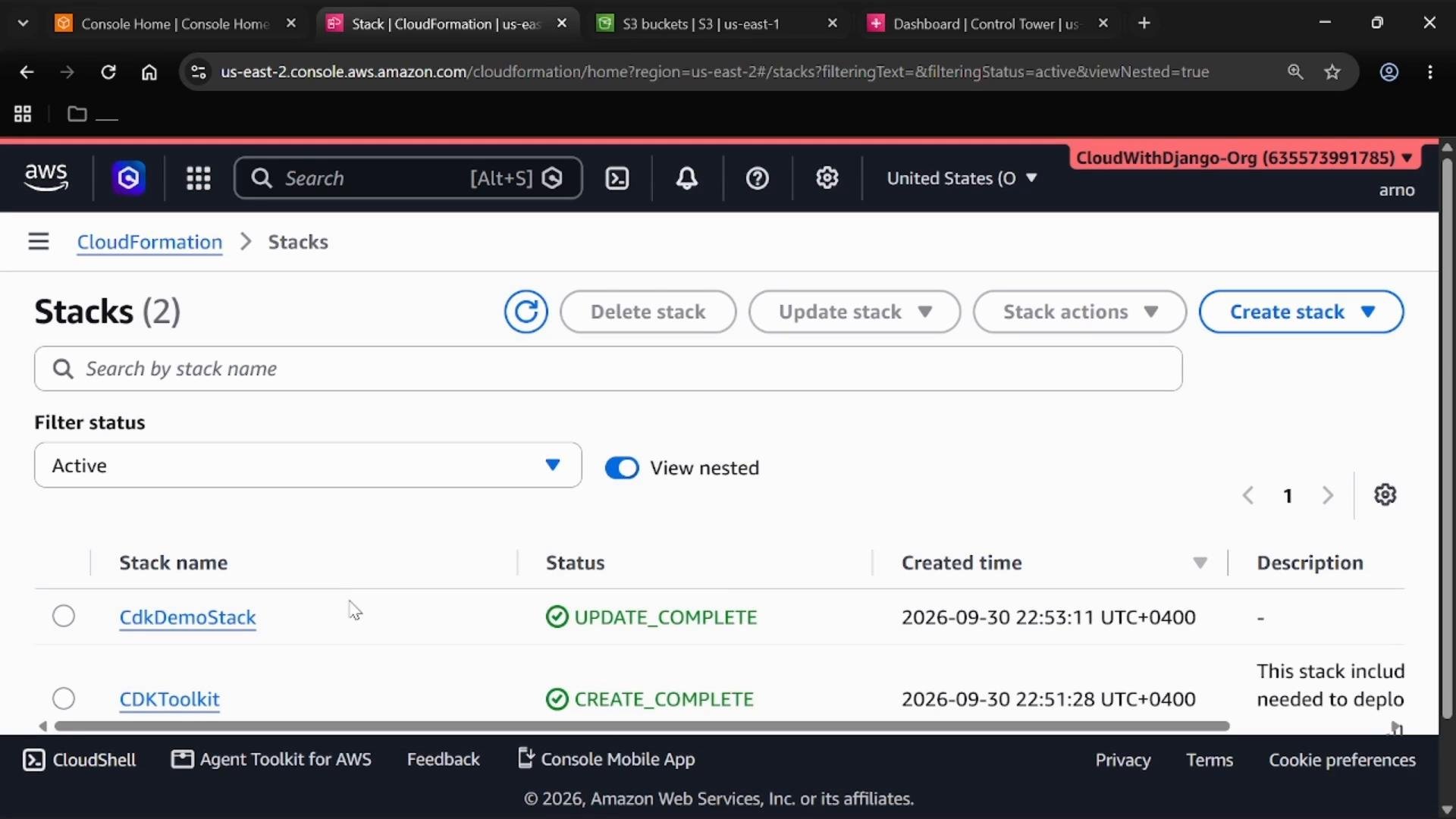Reload the browser page
This screenshot has width=1456, height=819.
pos(108,72)
